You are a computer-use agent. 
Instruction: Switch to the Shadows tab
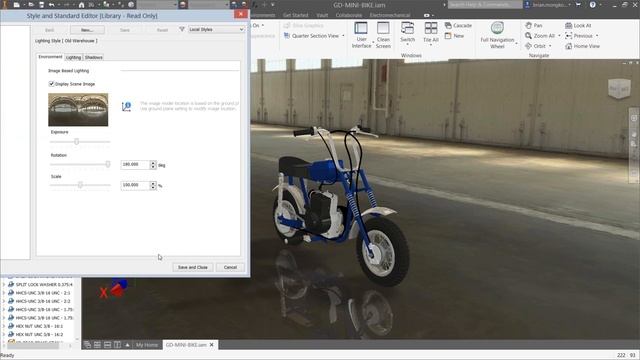pyautogui.click(x=93, y=58)
